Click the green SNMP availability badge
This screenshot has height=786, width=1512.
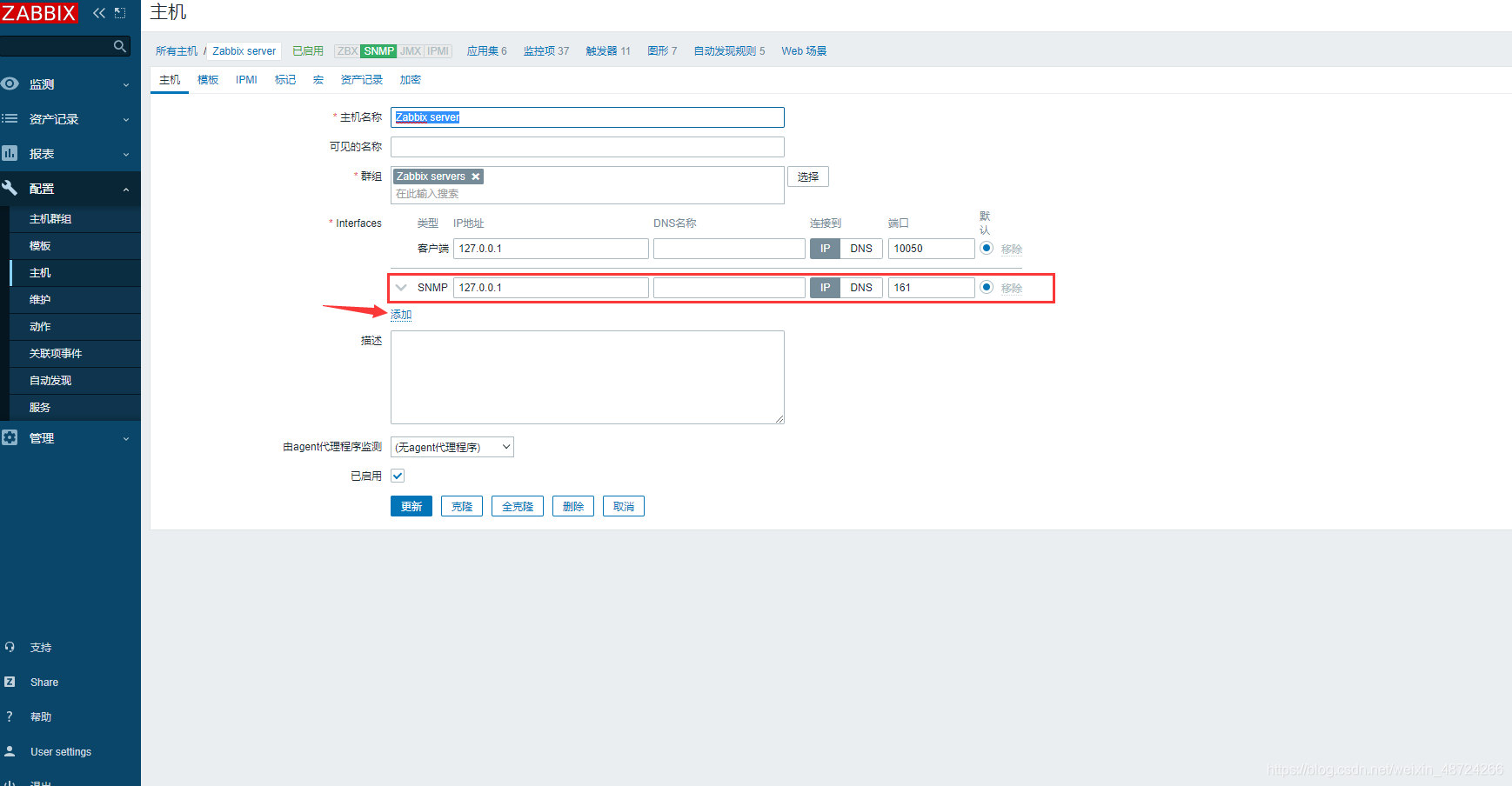[378, 51]
